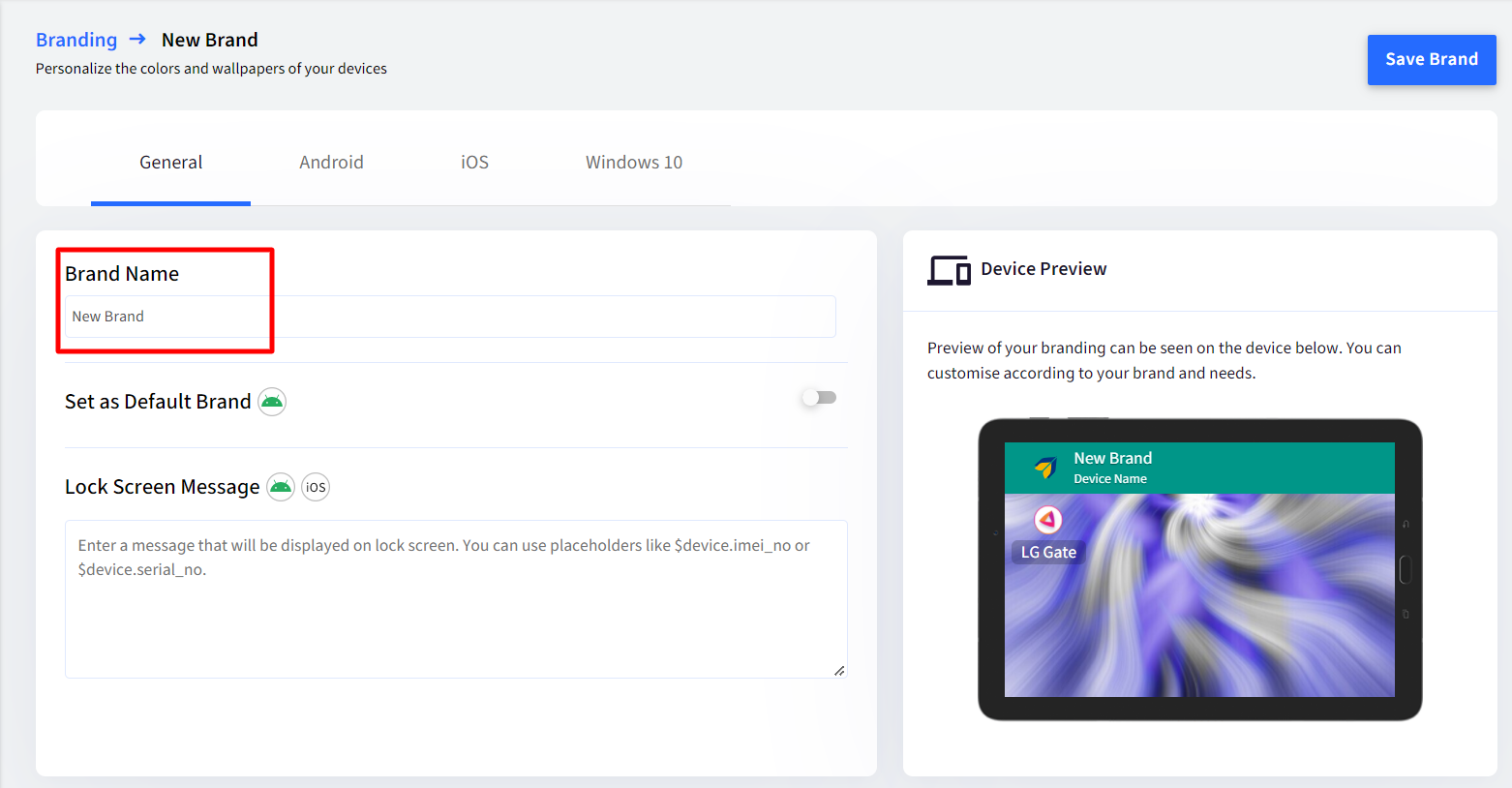Click the arrow icon after Branding breadcrumb

(137, 39)
